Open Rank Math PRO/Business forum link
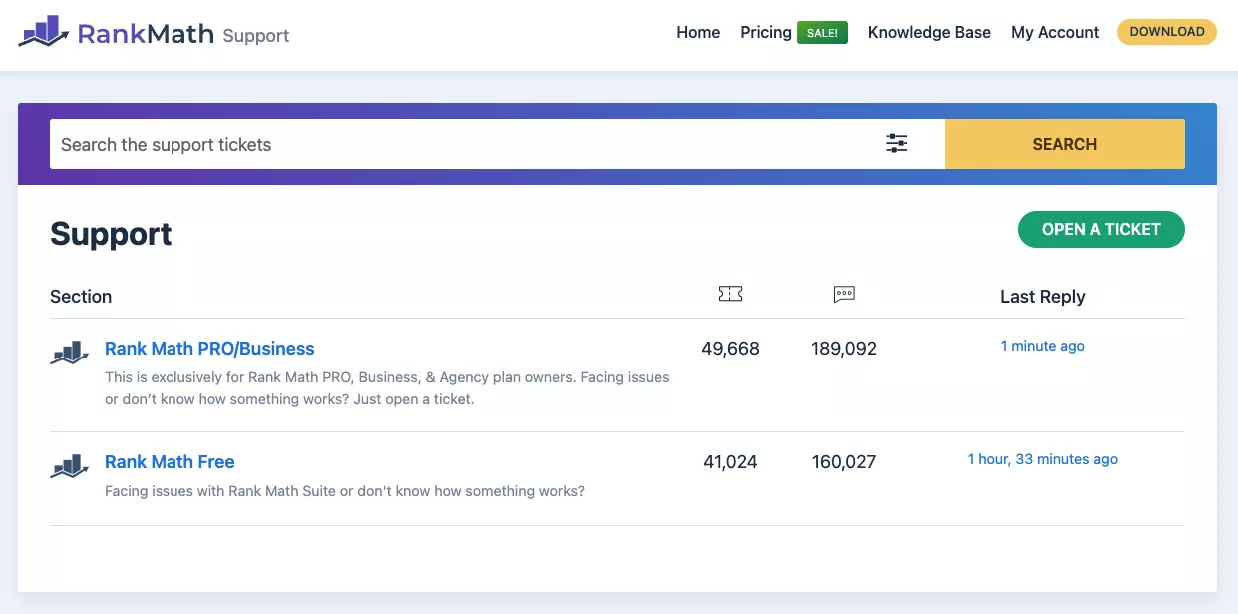1238x614 pixels. [209, 349]
